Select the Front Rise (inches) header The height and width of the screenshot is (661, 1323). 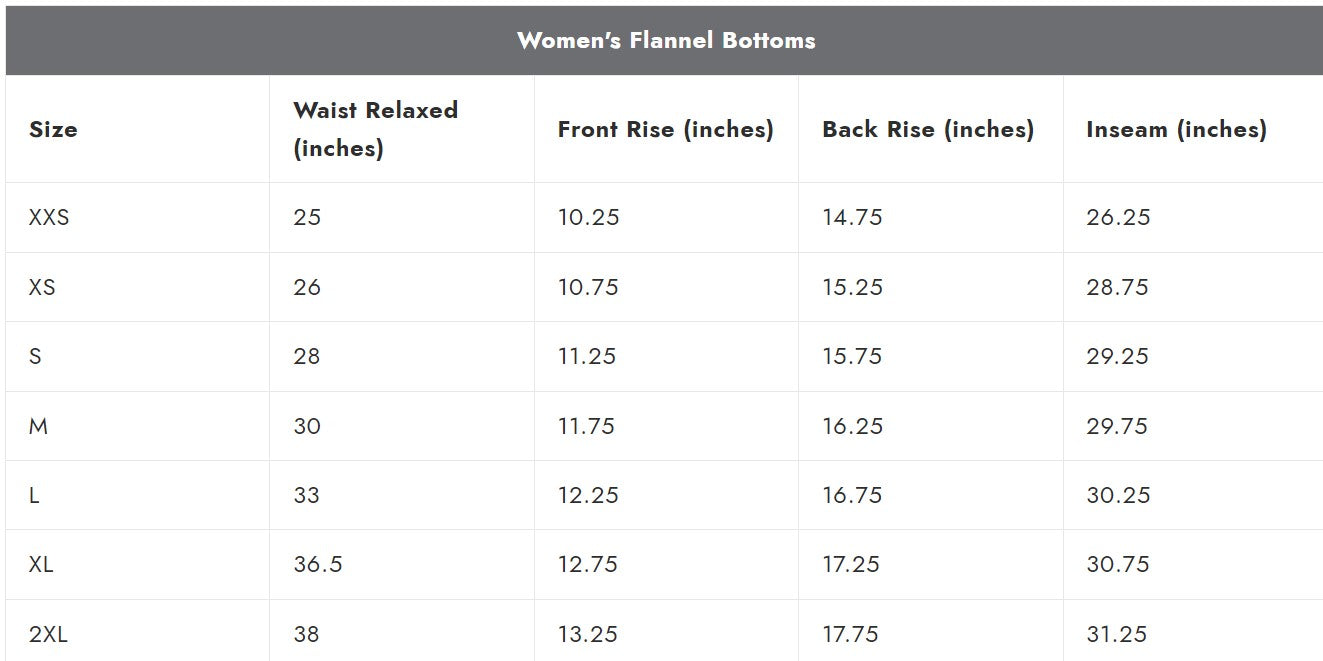tap(665, 129)
